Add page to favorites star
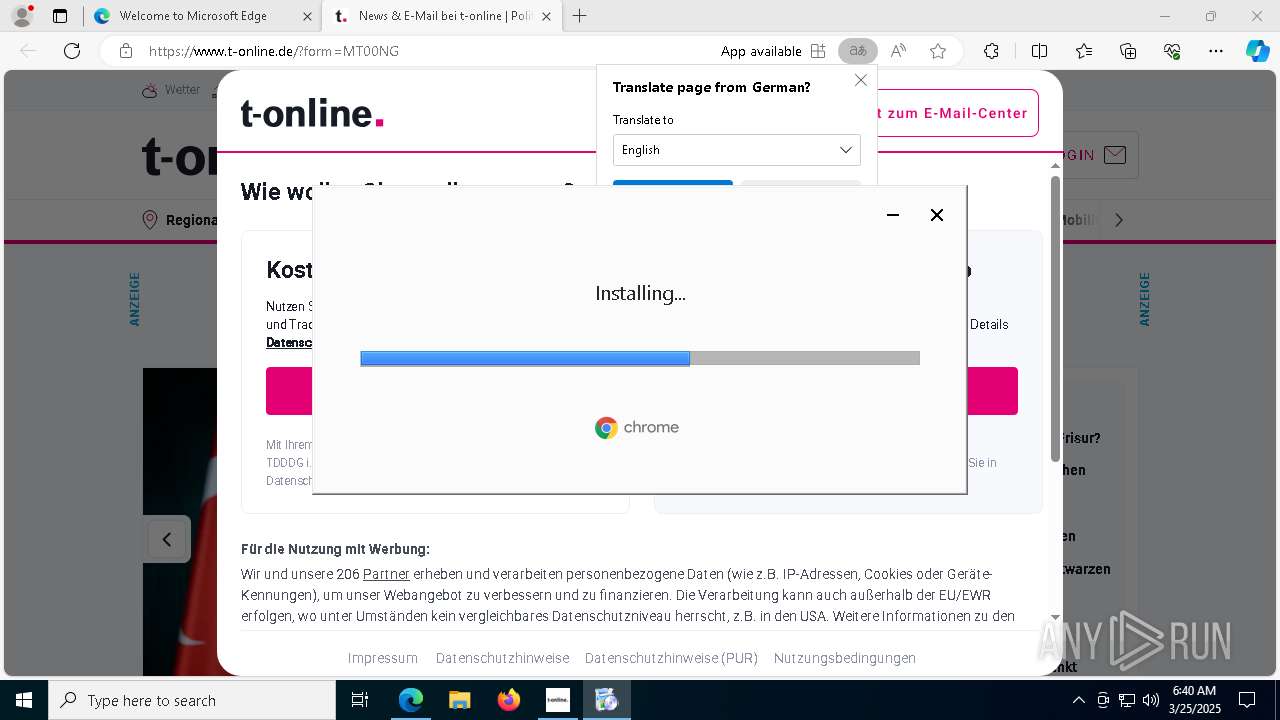The height and width of the screenshot is (720, 1280). (x=937, y=51)
